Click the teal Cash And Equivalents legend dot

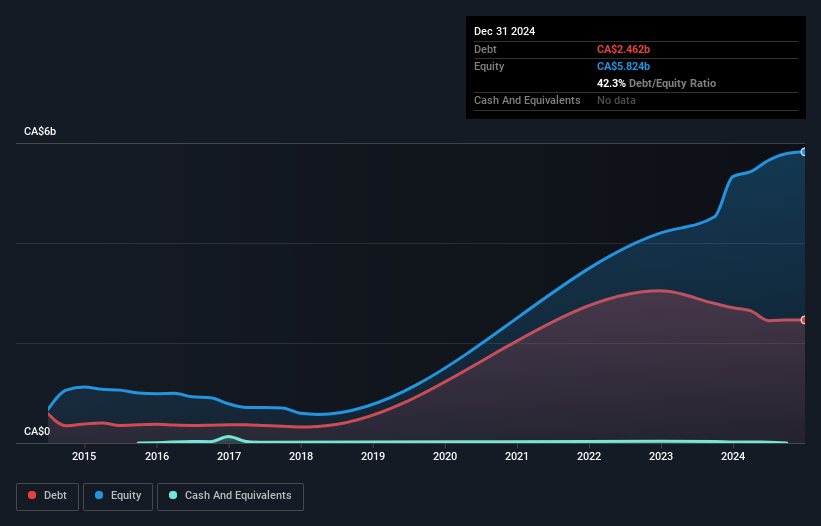pyautogui.click(x=173, y=495)
